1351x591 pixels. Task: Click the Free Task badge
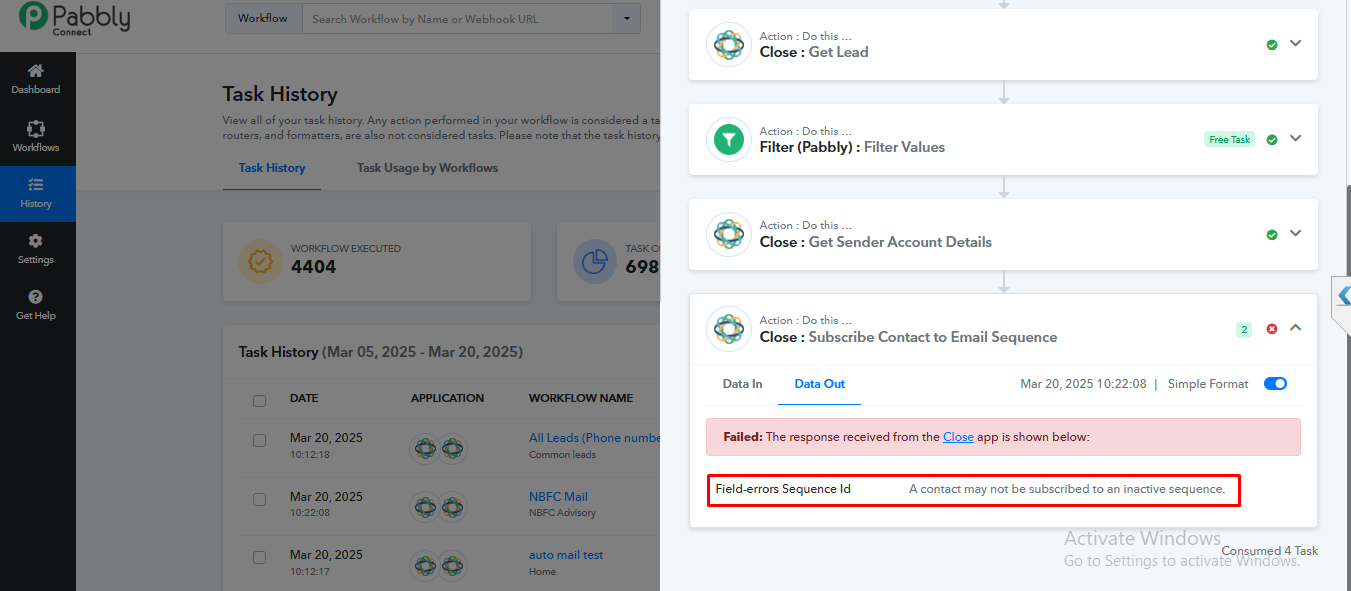coord(1229,140)
